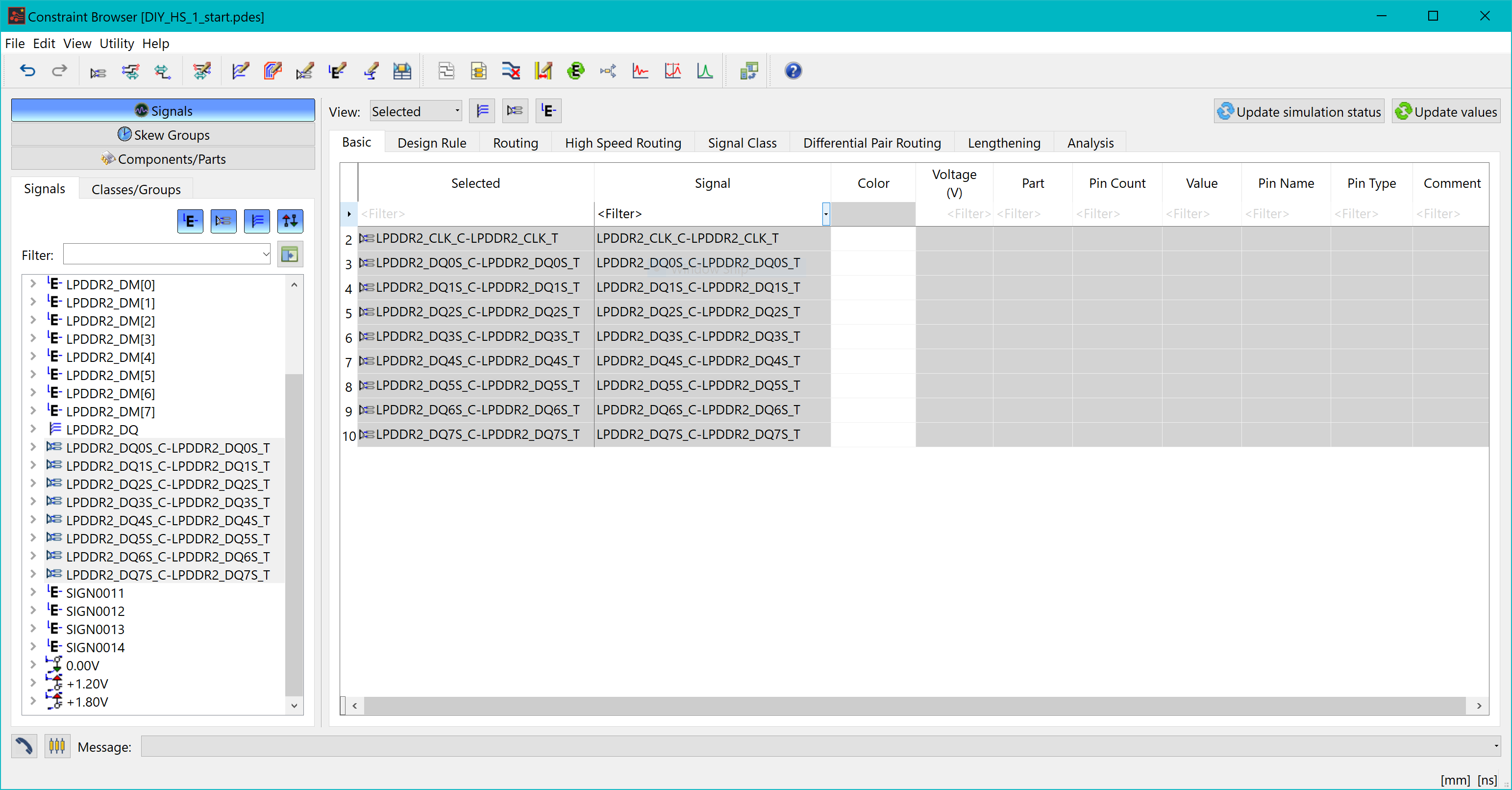Viewport: 1512px width, 790px height.
Task: Click the E-net view icon next to the View dropdown
Action: tap(549, 111)
